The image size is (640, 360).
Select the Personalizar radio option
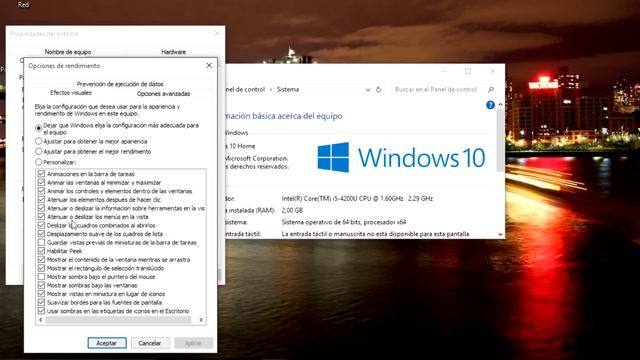pyautogui.click(x=39, y=162)
